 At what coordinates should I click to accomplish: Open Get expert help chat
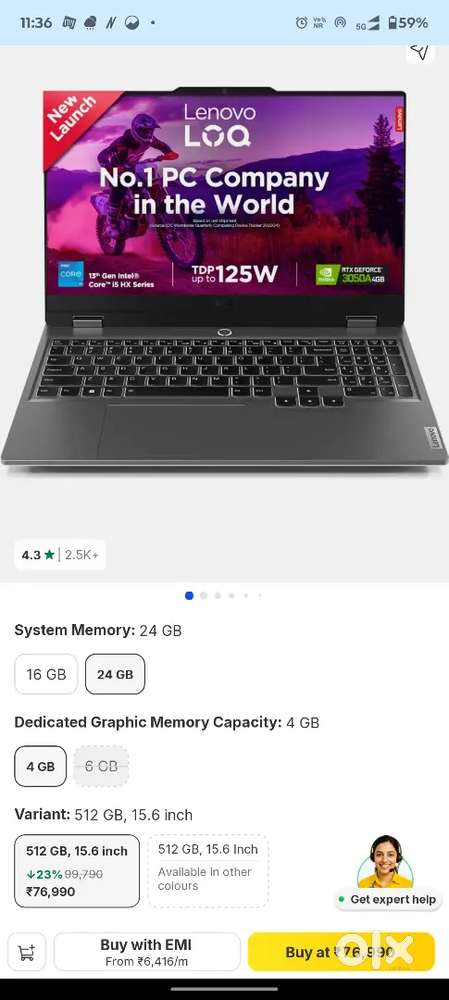pyautogui.click(x=388, y=899)
